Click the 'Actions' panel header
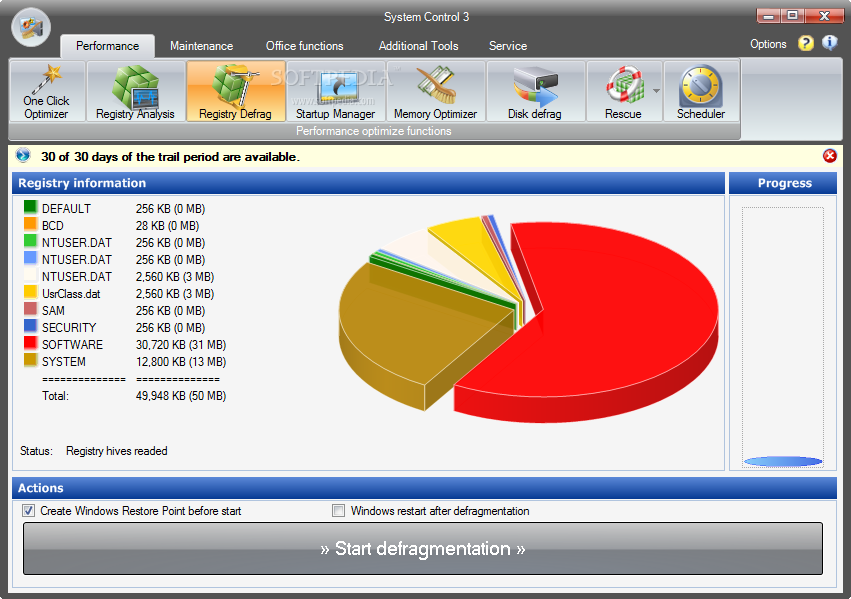 tap(424, 488)
